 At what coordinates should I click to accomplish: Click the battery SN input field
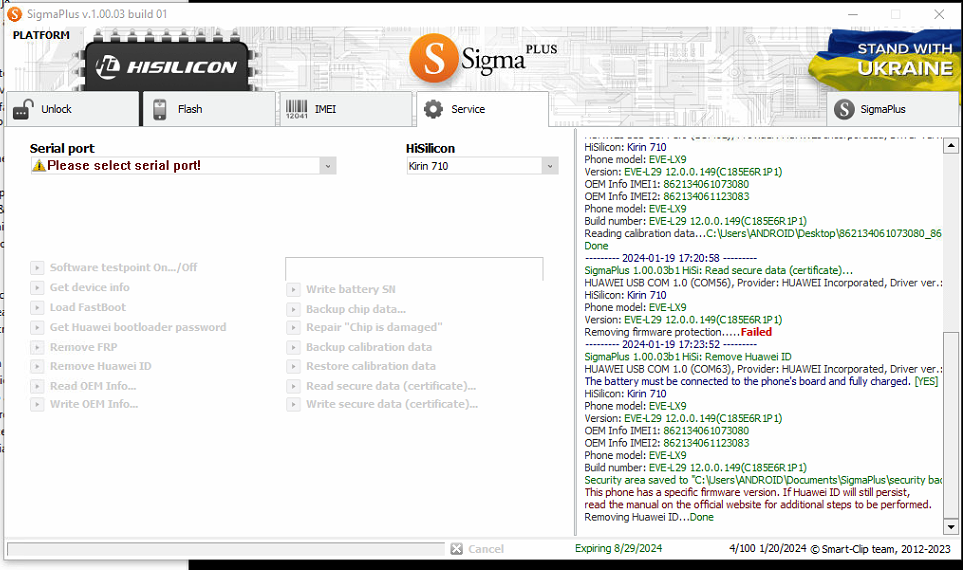click(x=414, y=268)
